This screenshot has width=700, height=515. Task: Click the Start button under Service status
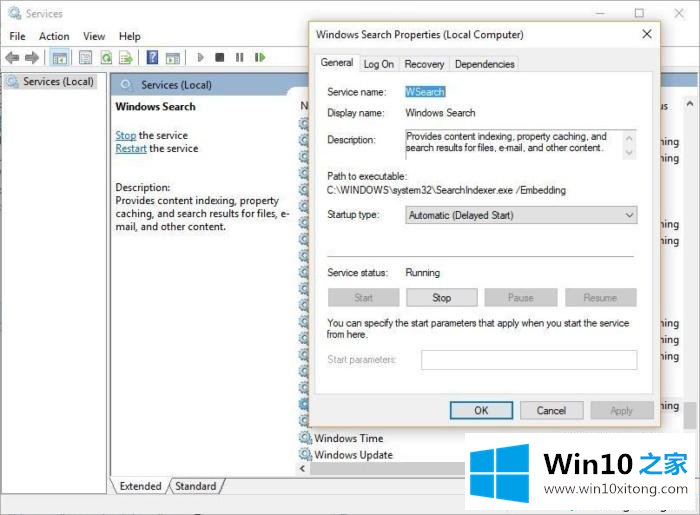click(x=363, y=298)
